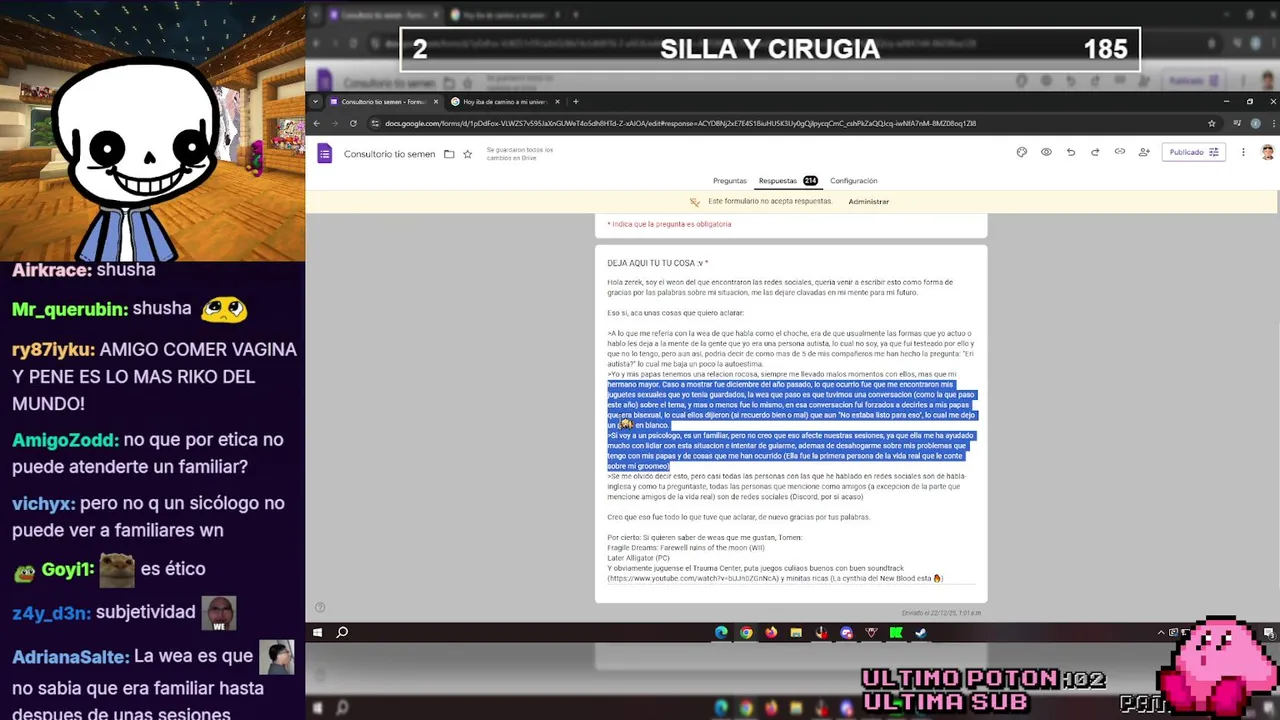The image size is (1280, 720).
Task: Preview the form with the eye icon
Action: (1046, 152)
